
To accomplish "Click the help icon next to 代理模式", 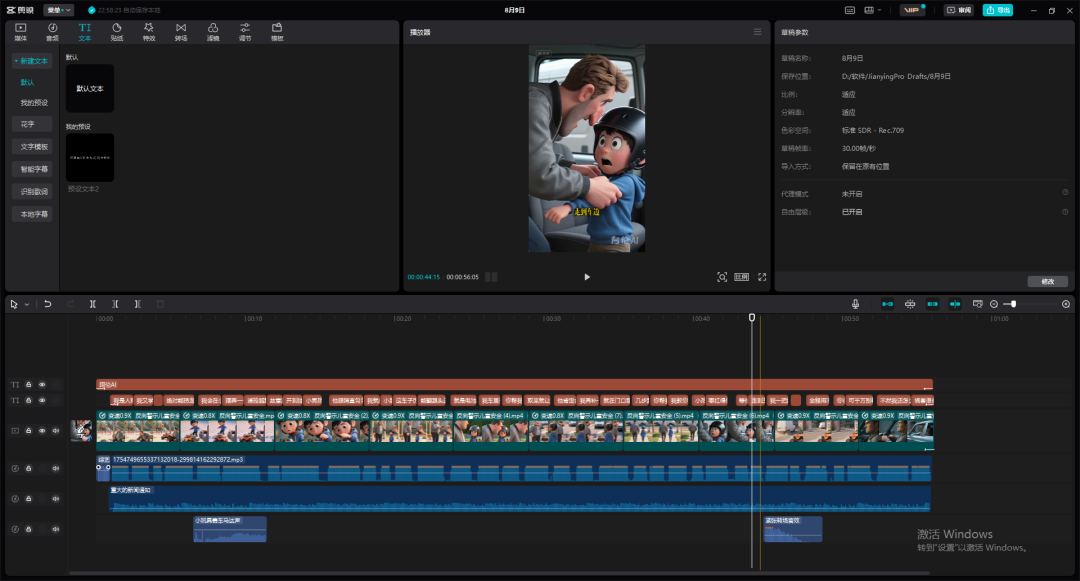I will tap(1065, 193).
